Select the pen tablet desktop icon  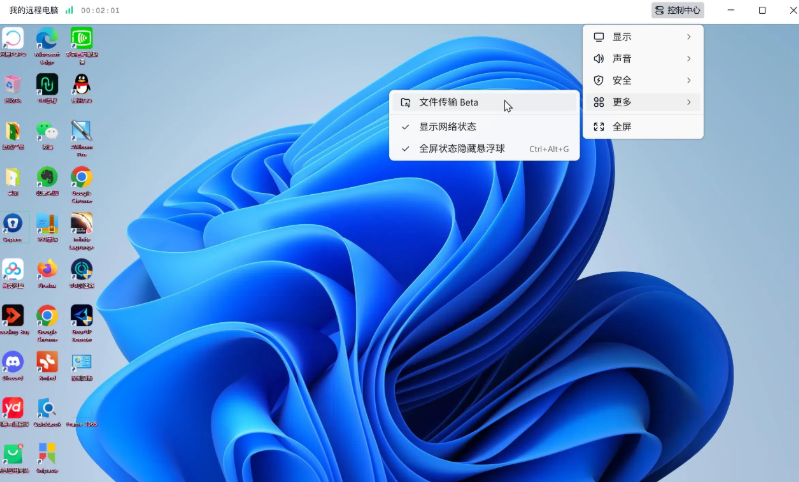(82, 131)
